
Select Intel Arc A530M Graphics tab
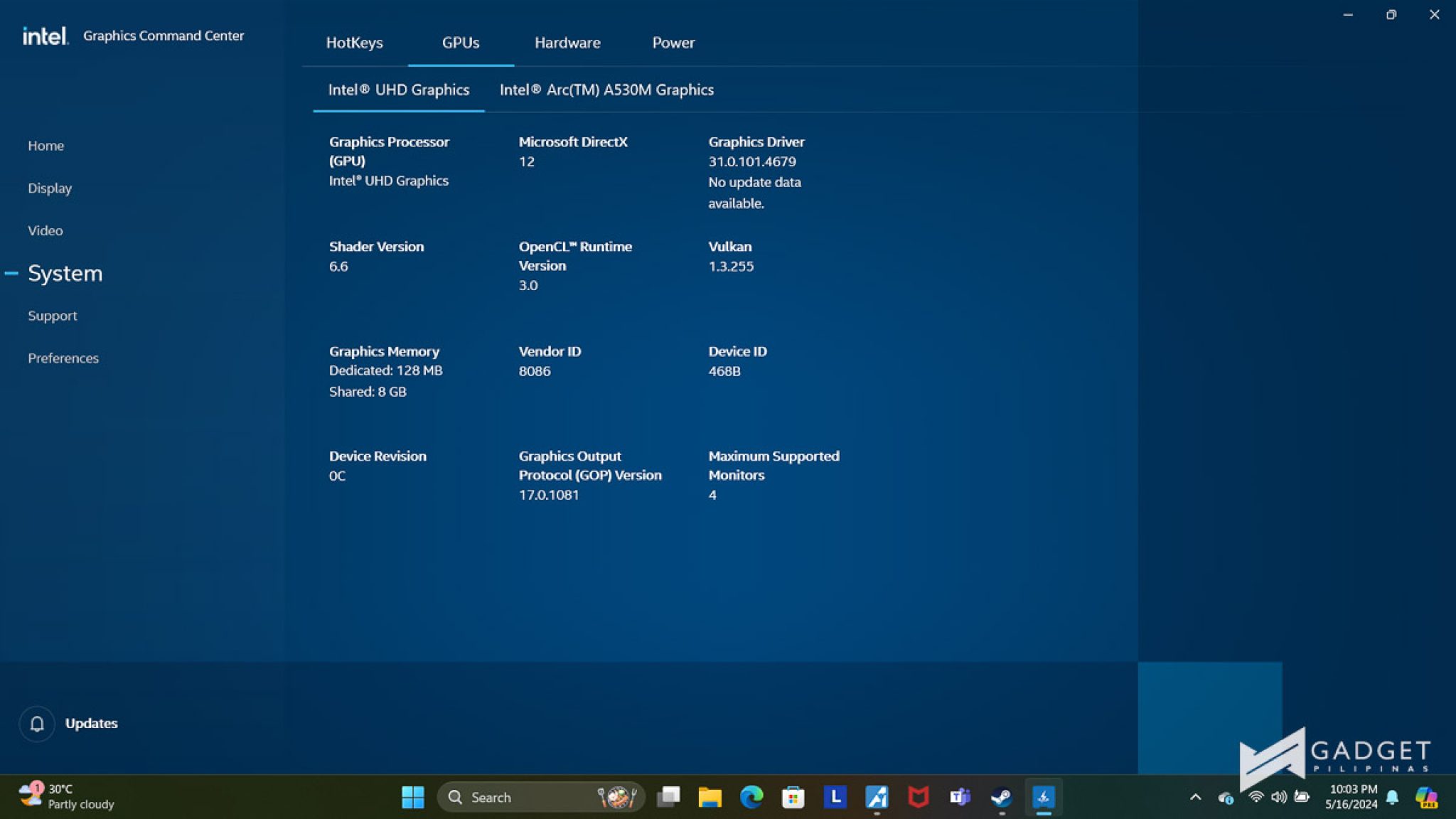[x=606, y=90]
